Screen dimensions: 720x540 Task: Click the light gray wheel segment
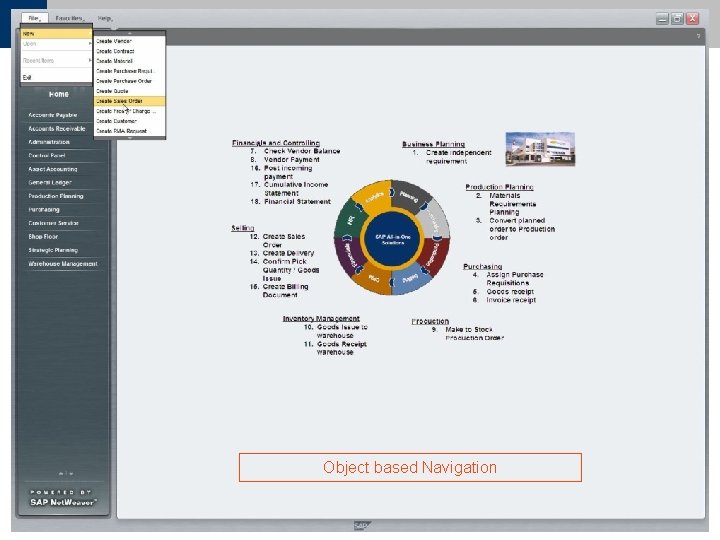(434, 219)
